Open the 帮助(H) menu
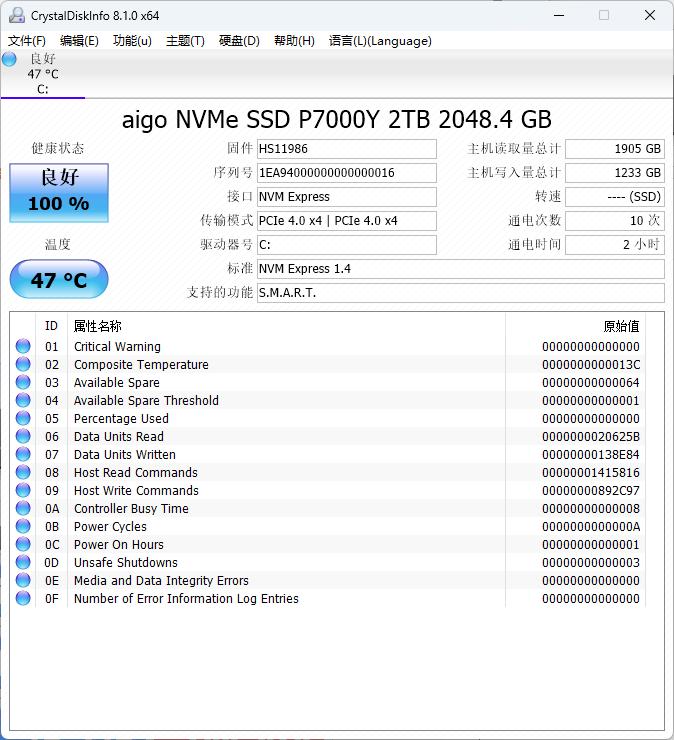The image size is (674, 740). pos(294,41)
